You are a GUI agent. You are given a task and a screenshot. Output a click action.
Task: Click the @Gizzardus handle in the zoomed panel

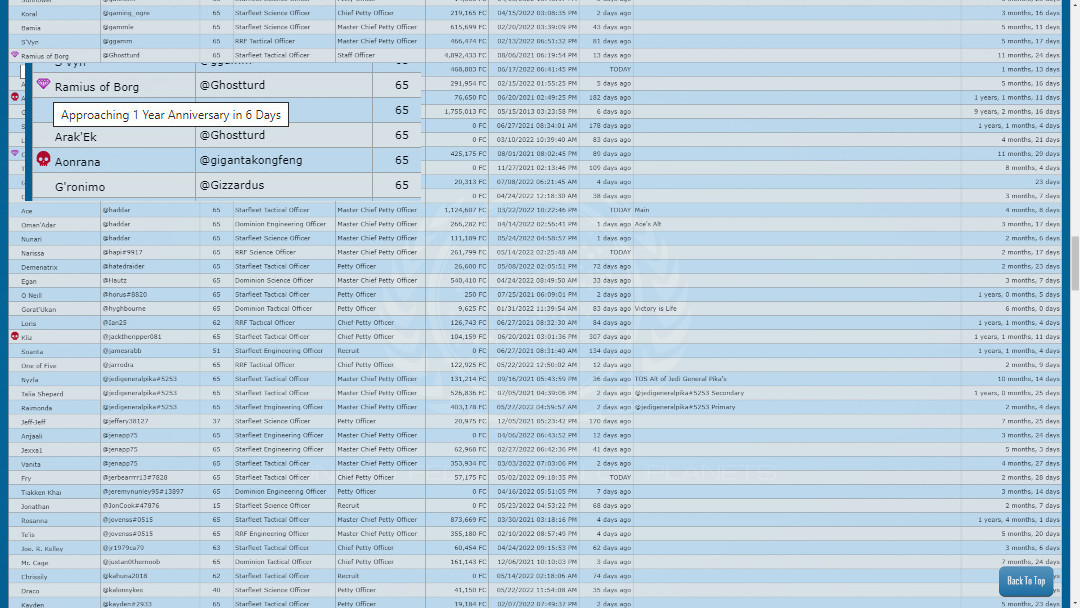coord(230,186)
